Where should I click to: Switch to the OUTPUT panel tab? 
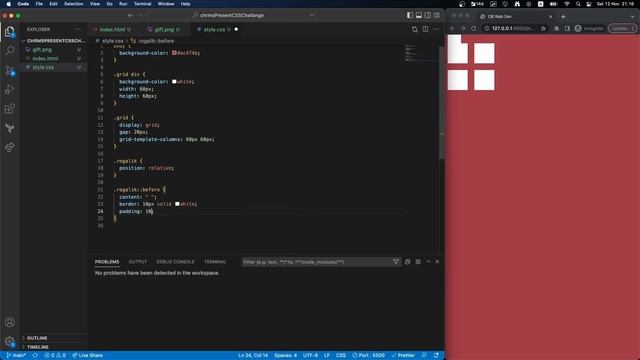click(x=138, y=262)
